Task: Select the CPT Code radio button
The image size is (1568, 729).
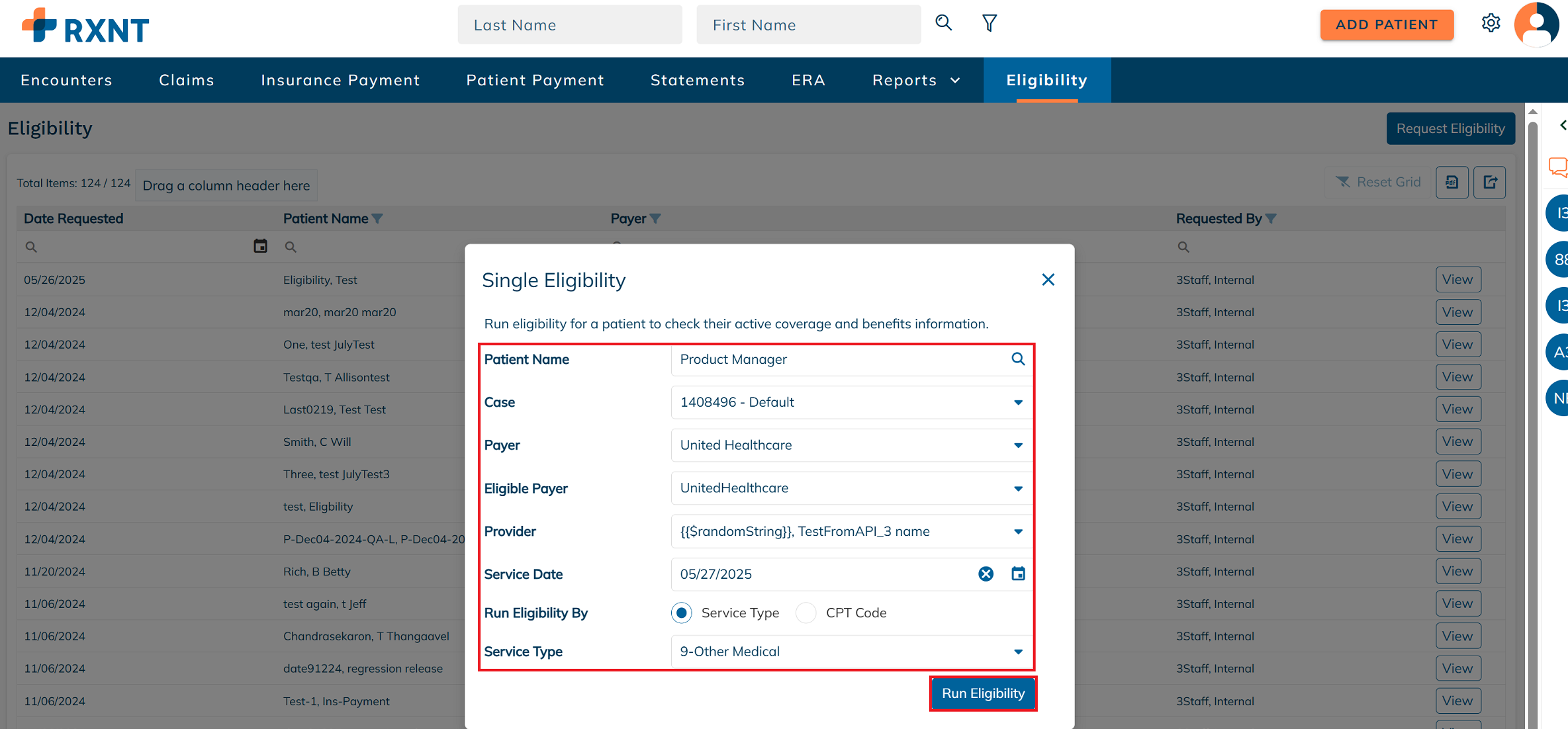Action: (x=806, y=613)
